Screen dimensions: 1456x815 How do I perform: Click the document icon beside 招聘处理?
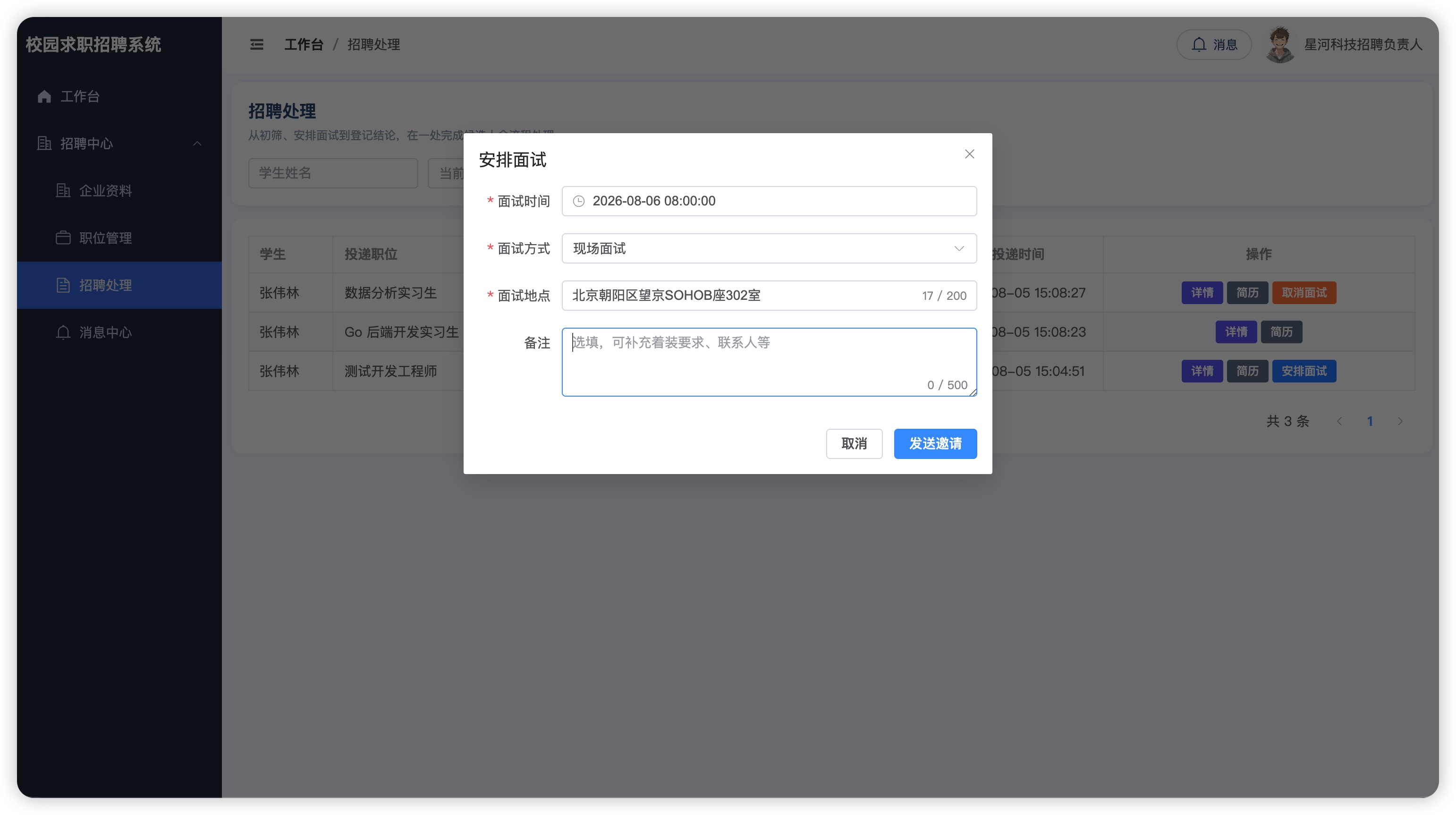(63, 285)
